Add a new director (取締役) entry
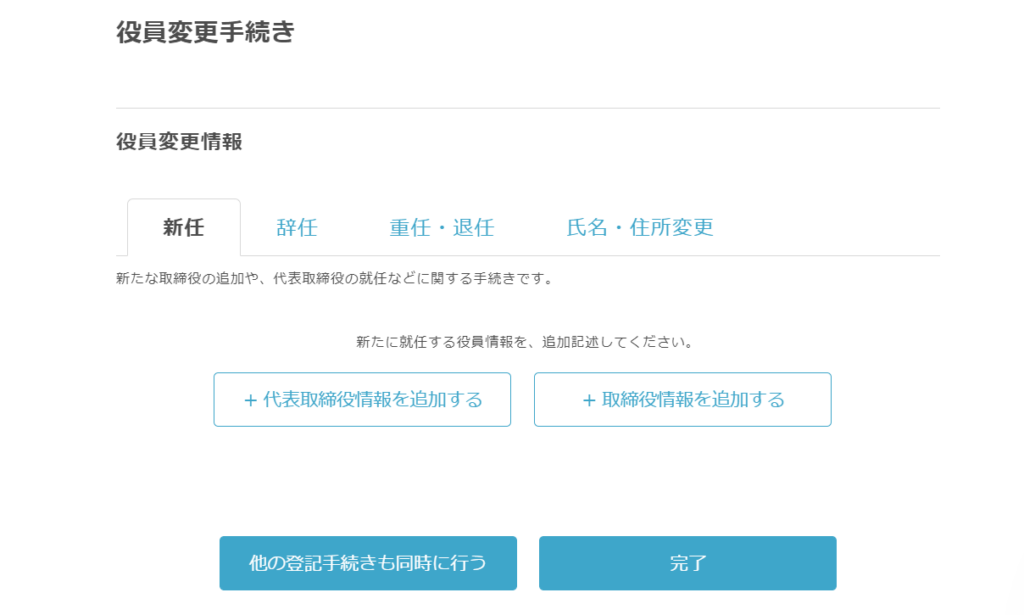 (x=682, y=400)
